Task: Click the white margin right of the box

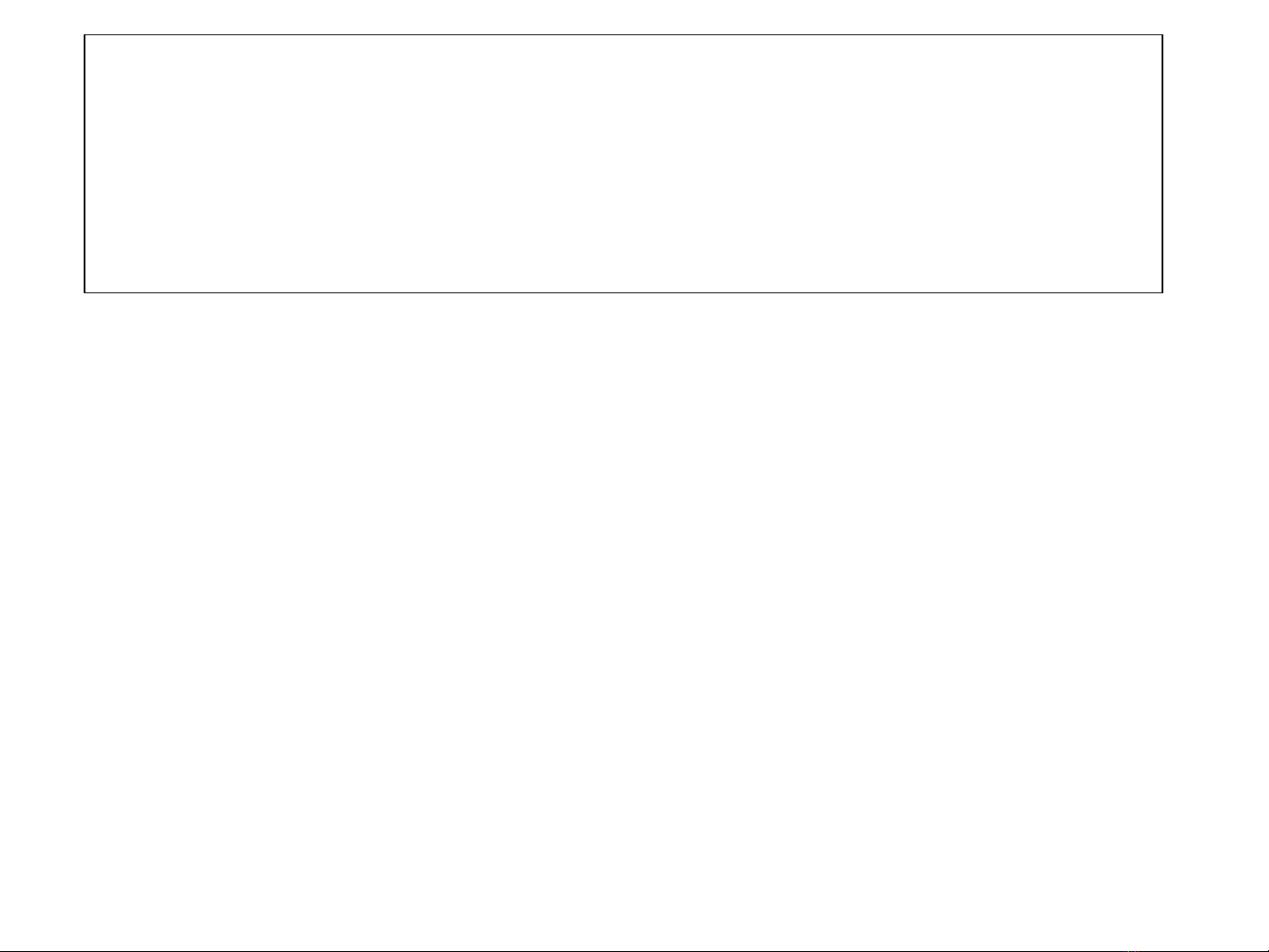Action: pos(1216,164)
